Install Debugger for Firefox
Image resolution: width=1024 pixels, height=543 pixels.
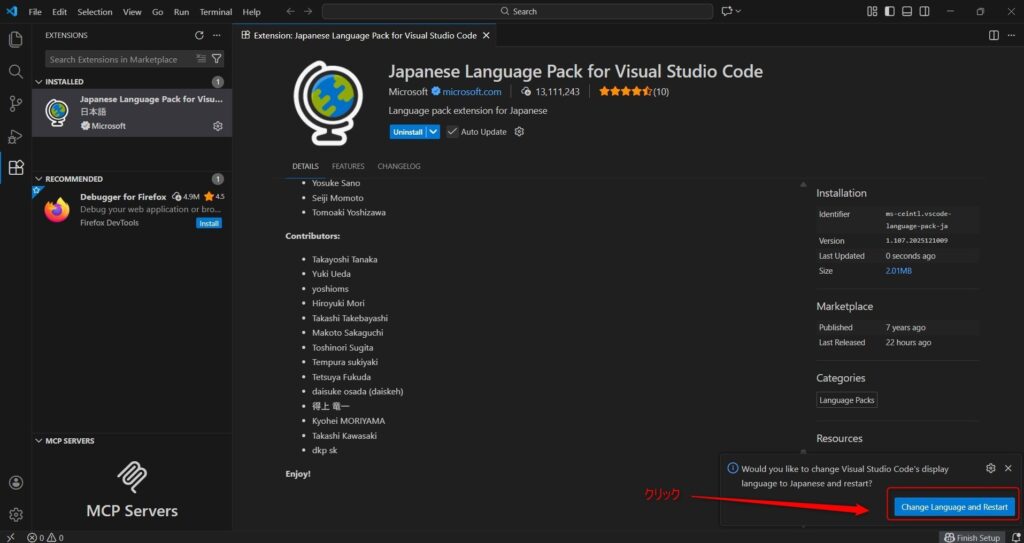point(209,223)
